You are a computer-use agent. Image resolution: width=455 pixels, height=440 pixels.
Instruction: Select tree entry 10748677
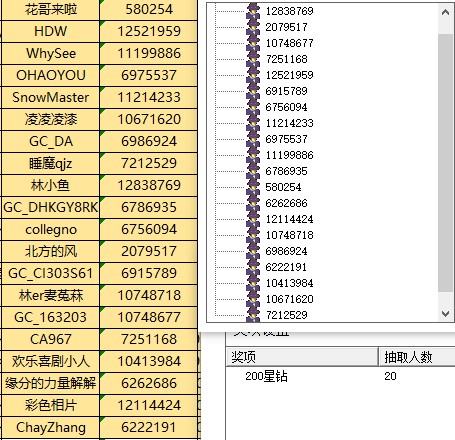tap(289, 43)
